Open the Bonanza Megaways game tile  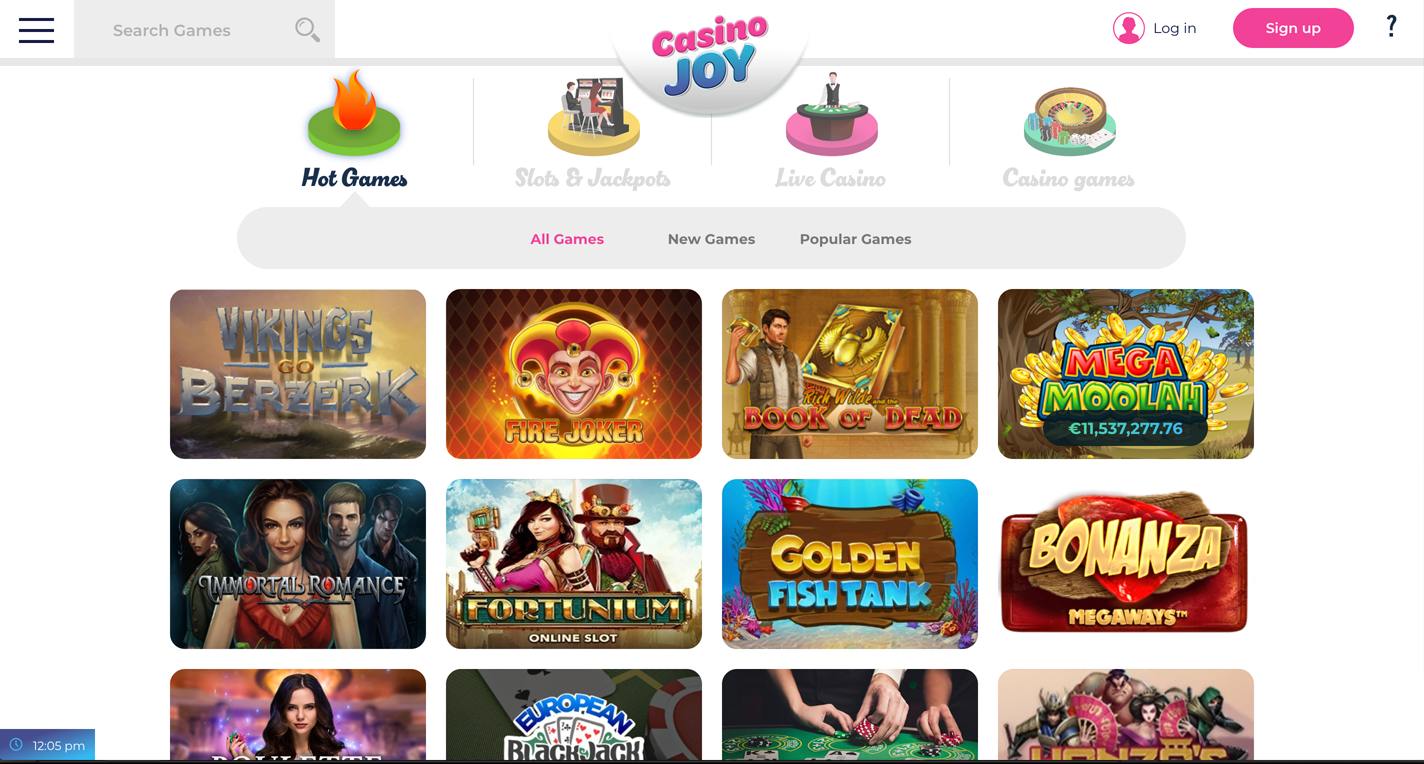pos(1126,564)
